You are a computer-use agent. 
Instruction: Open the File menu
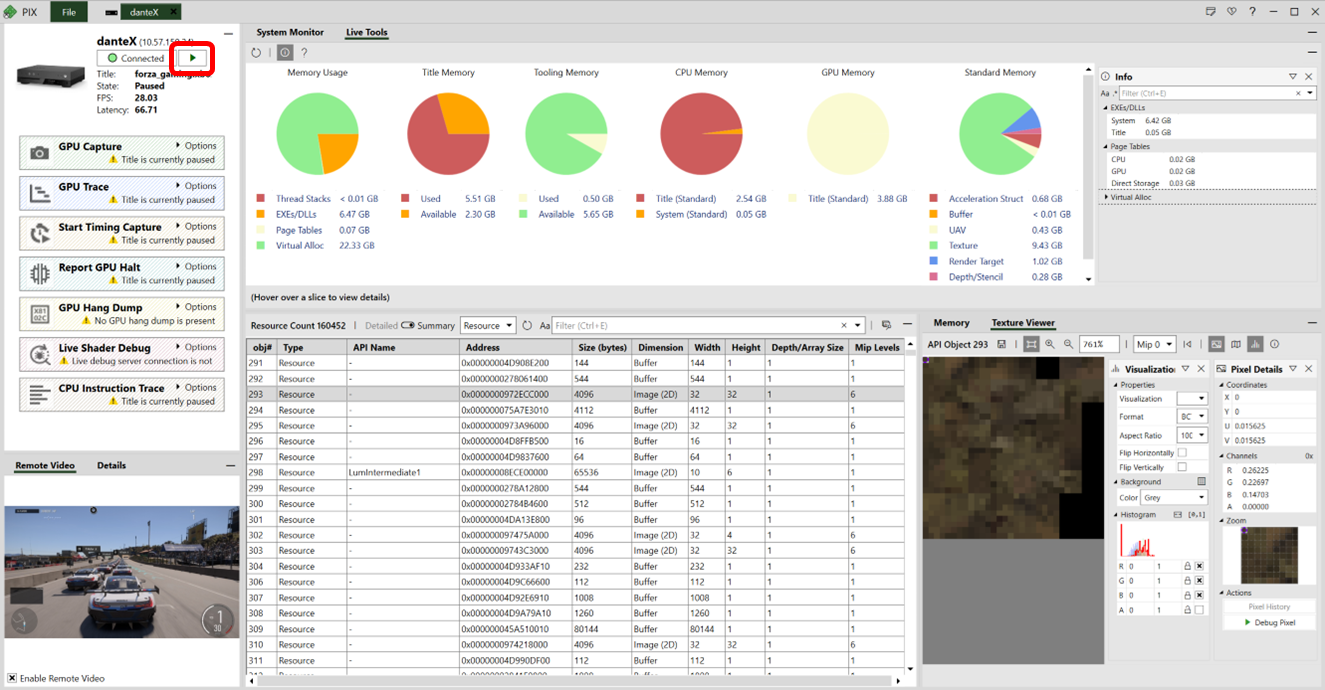pyautogui.click(x=68, y=12)
